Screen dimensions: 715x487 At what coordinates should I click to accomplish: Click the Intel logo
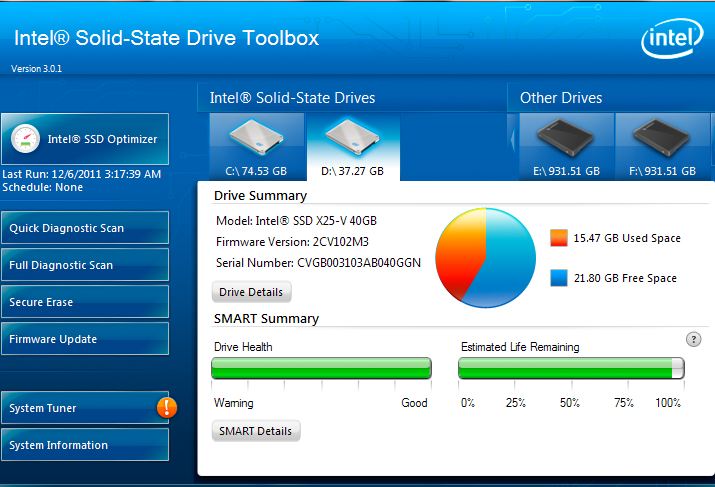[x=672, y=38]
